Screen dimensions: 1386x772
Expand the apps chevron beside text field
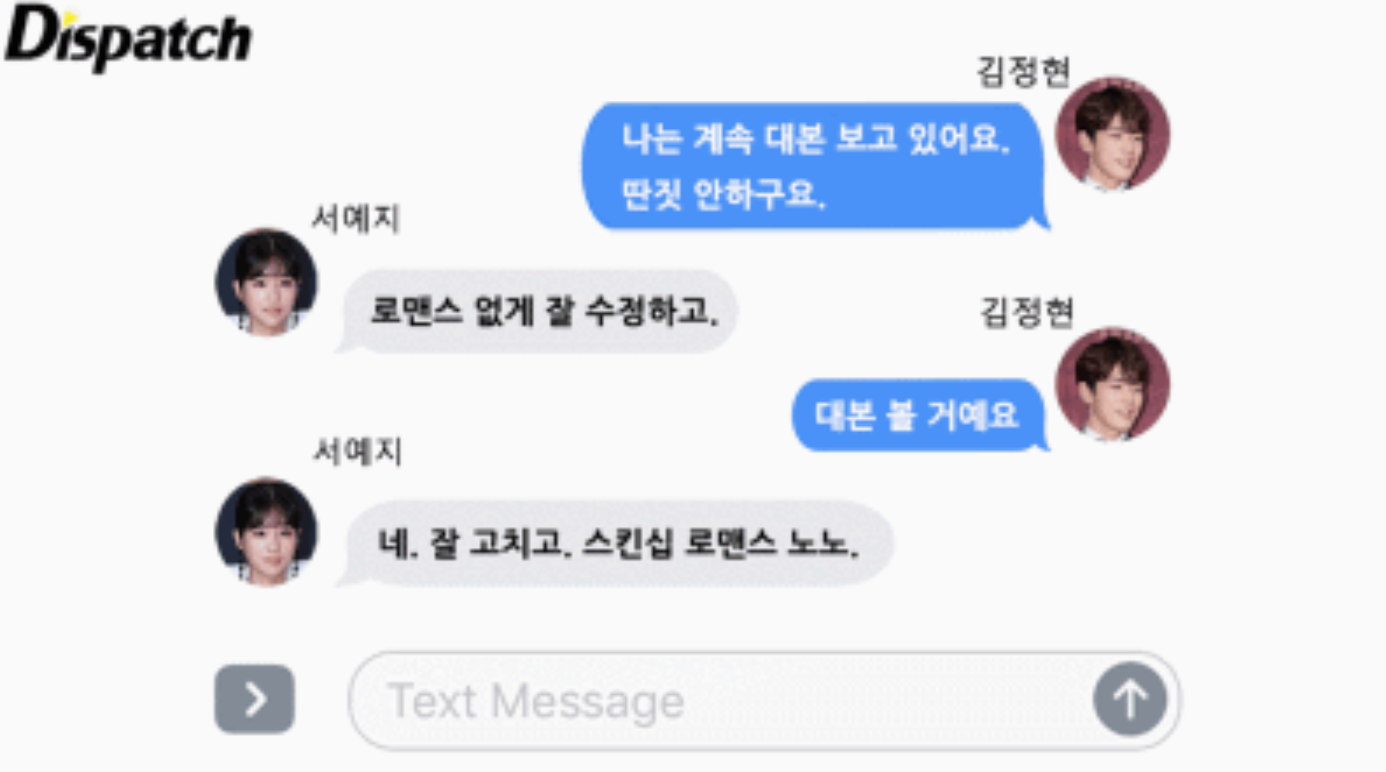pos(254,699)
